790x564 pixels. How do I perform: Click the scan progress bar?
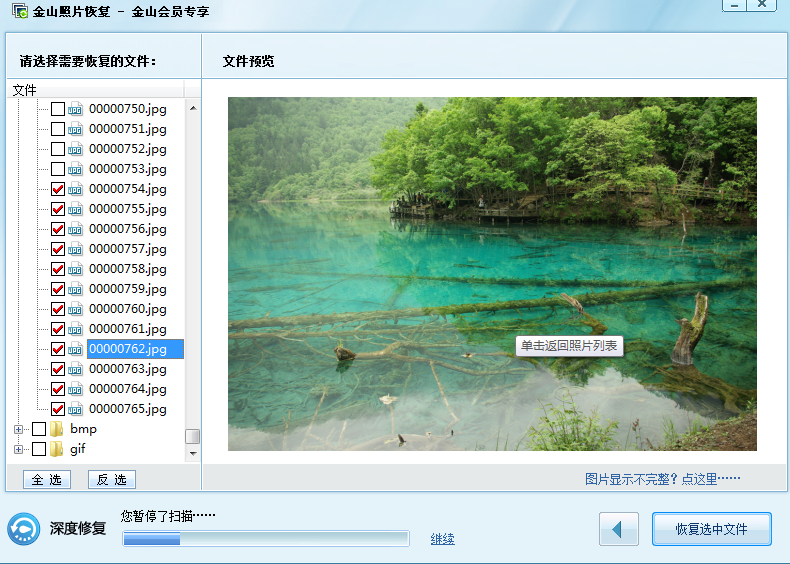(266, 538)
